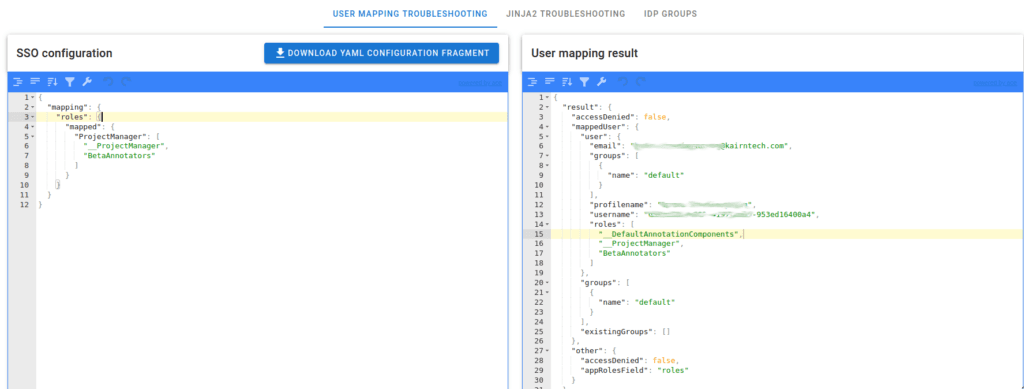The width and height of the screenshot is (1024, 389).
Task: Click "__ProjectManager" on result line 16
Action: tap(640, 243)
